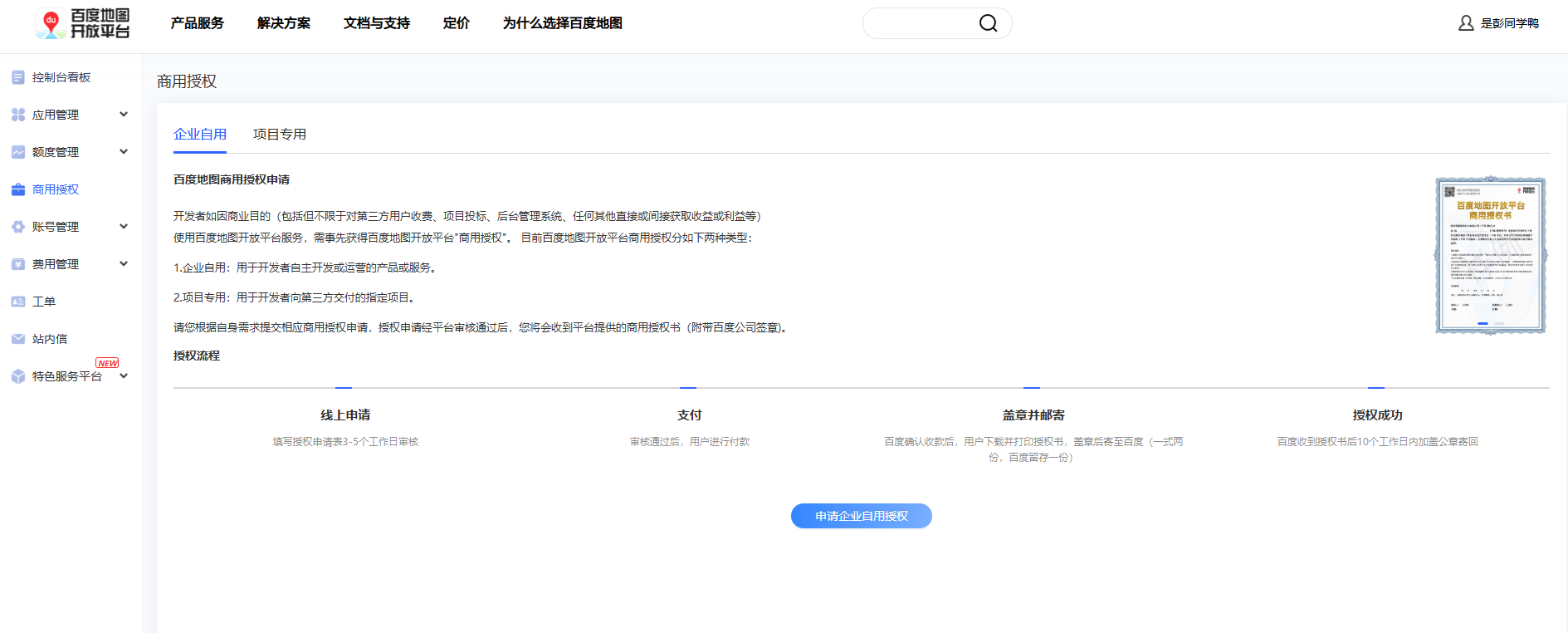Click the user profile avatar icon
1568x633 pixels.
(x=1466, y=23)
